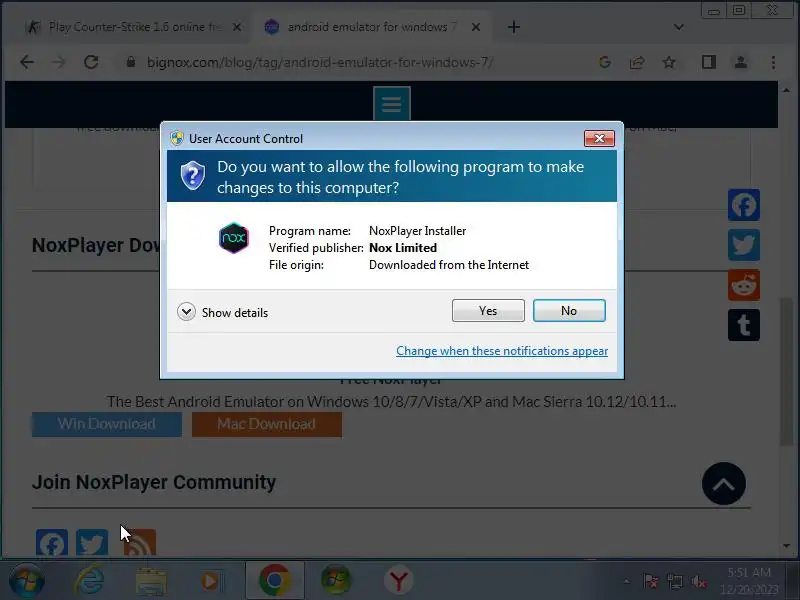Click the scrollbar down arrow

[x=786, y=546]
